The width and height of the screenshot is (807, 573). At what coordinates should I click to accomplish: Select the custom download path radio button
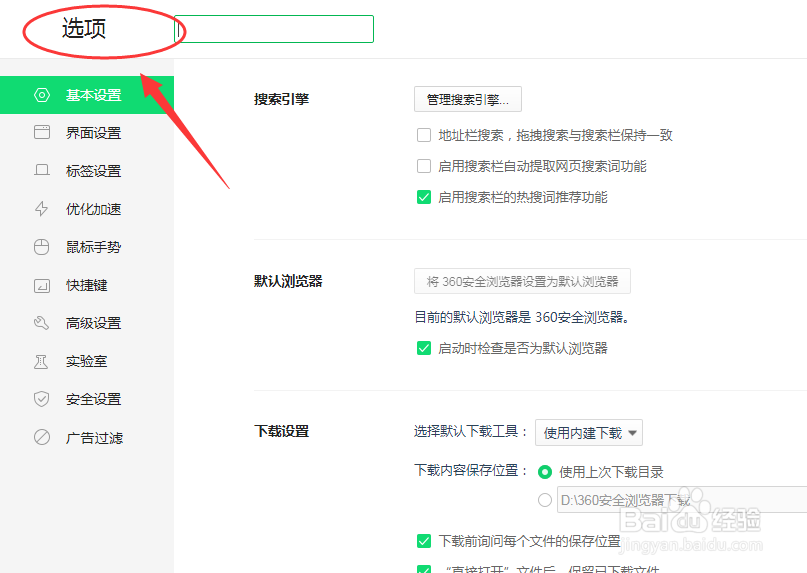[x=545, y=500]
